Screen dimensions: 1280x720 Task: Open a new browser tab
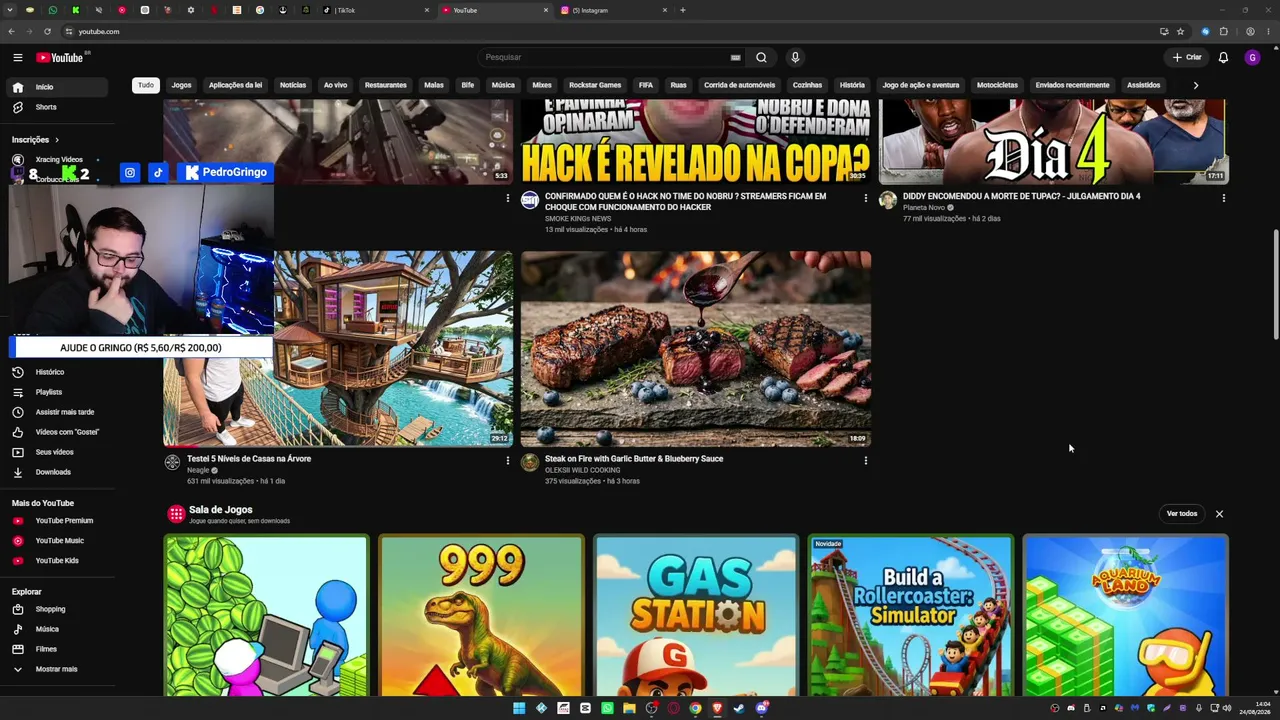683,10
